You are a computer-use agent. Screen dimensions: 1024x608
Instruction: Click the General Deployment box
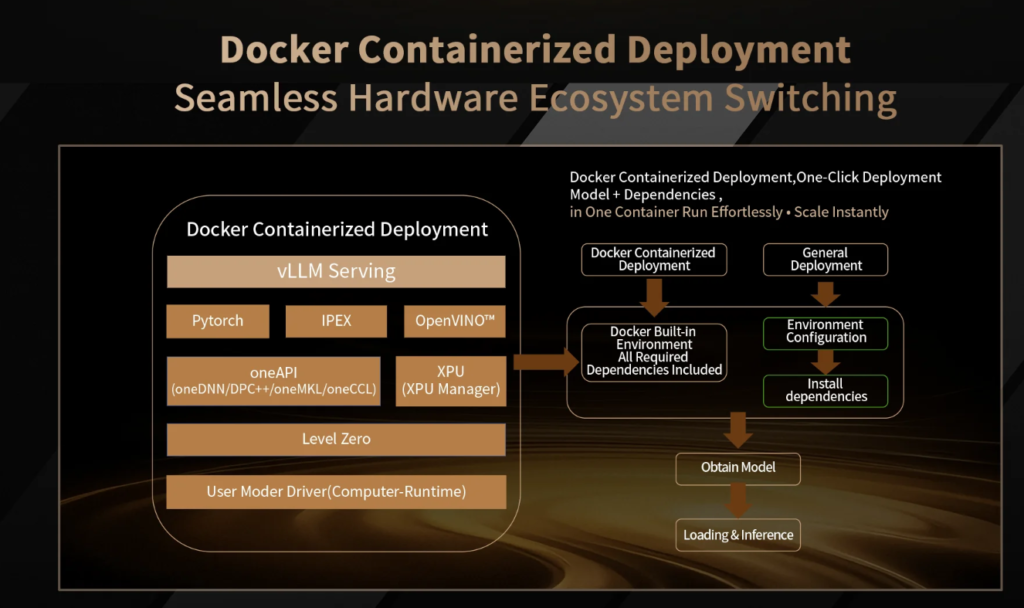tap(825, 259)
